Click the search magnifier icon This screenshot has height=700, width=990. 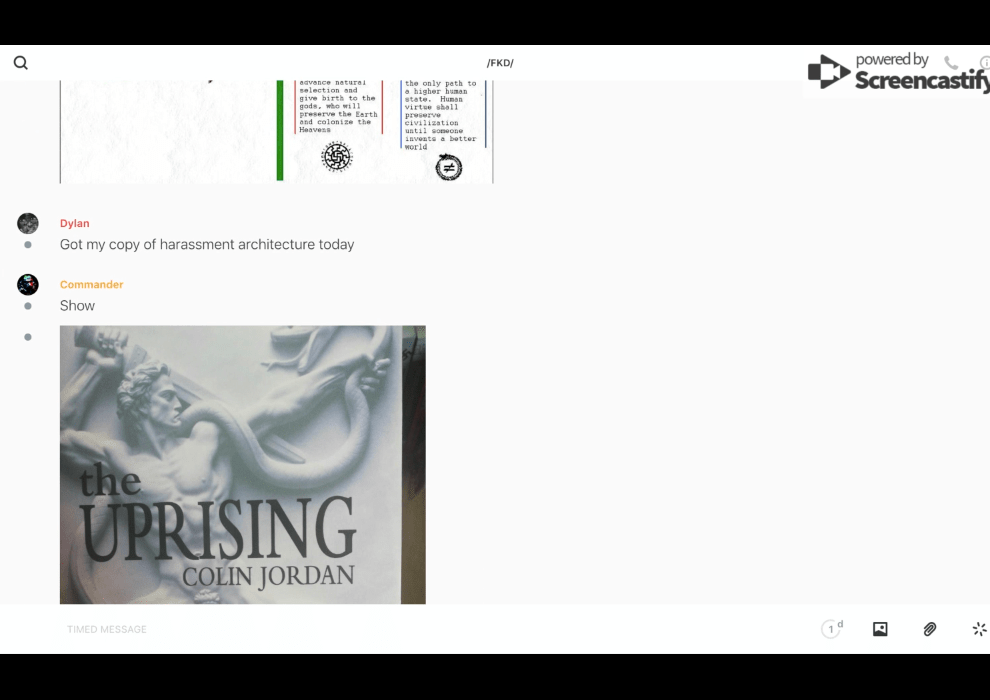(x=21, y=63)
